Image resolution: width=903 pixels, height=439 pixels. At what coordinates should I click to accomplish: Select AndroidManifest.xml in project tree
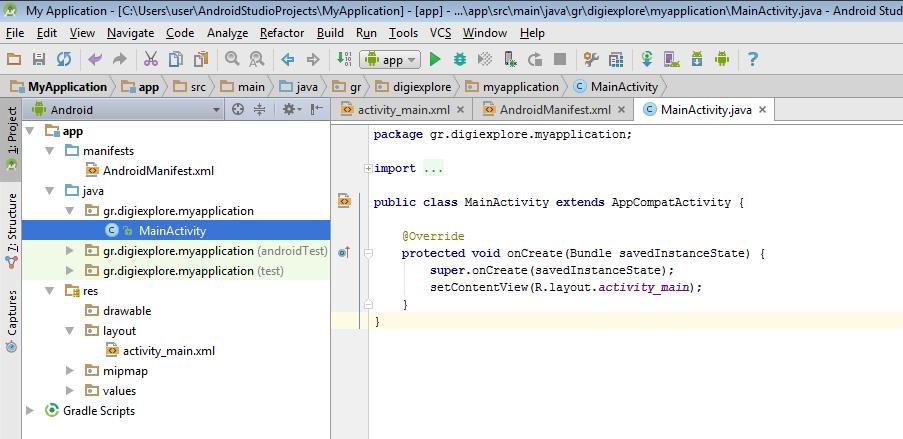(150, 171)
